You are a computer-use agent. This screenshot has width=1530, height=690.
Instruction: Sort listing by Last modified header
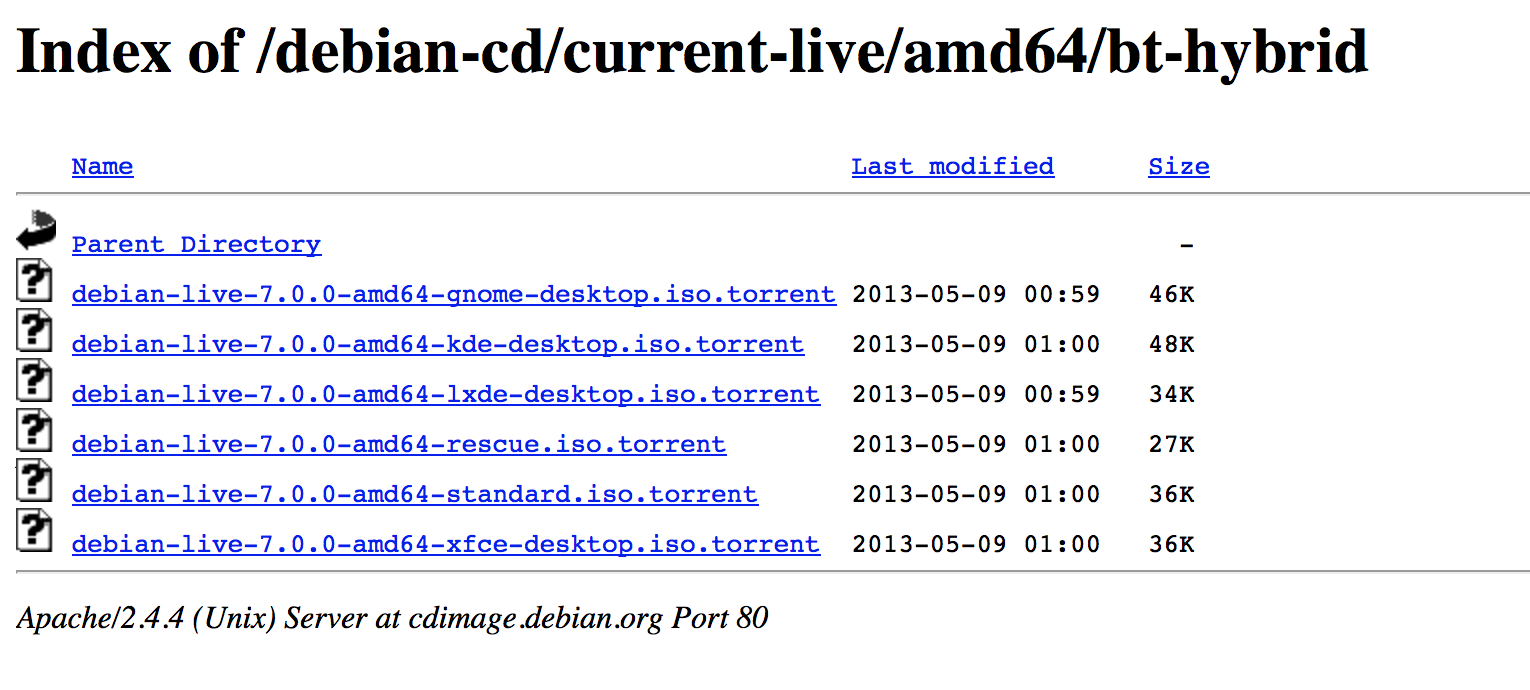pyautogui.click(x=953, y=166)
